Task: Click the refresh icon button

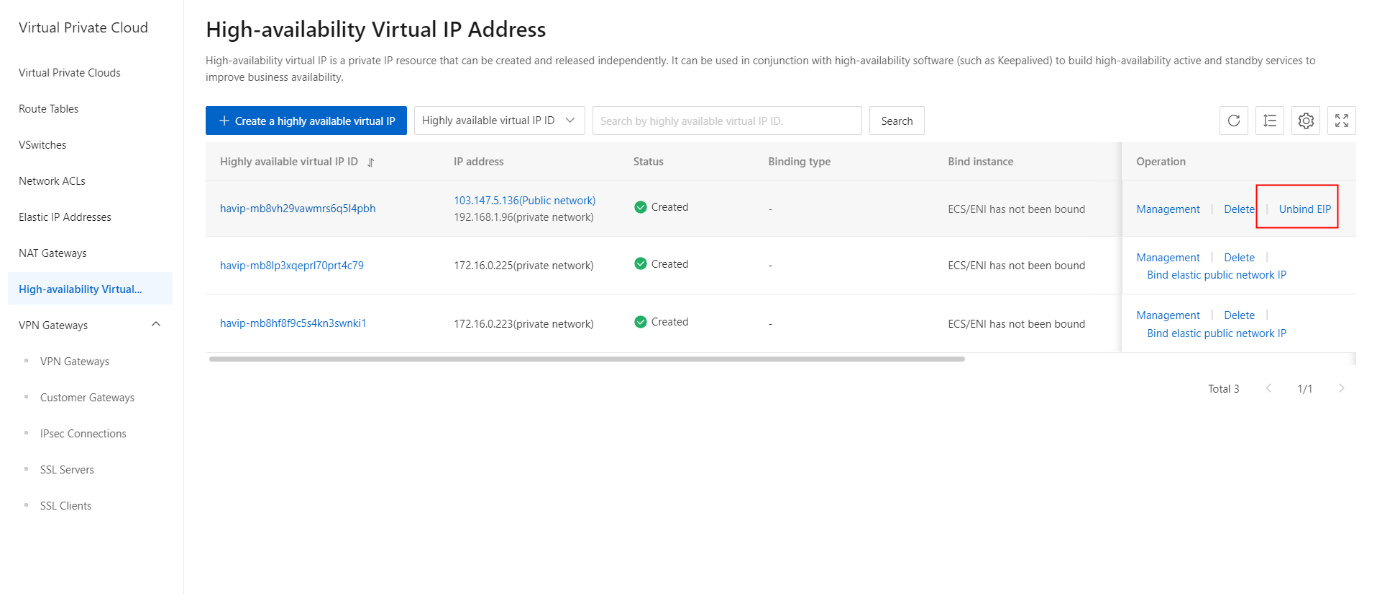Action: pyautogui.click(x=1234, y=121)
